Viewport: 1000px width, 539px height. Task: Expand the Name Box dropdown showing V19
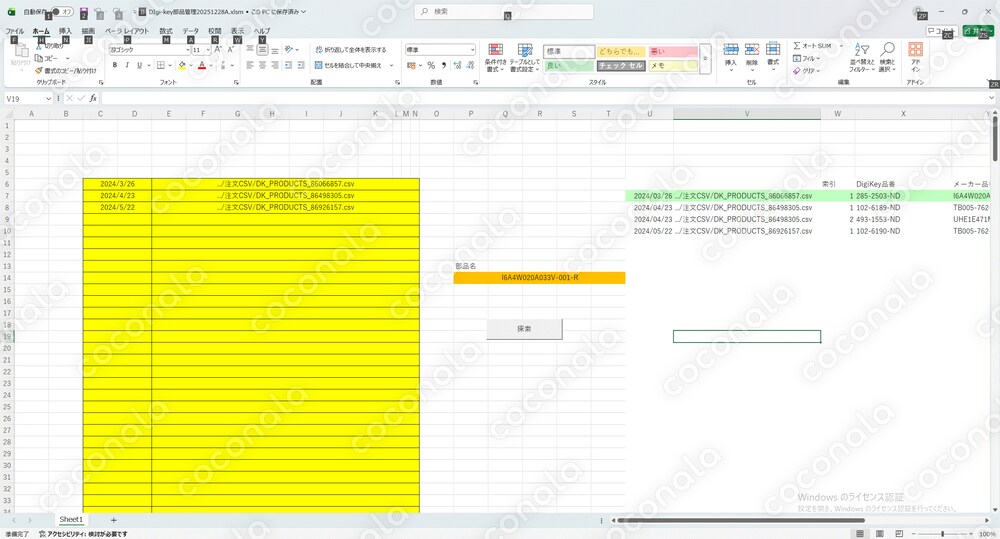click(x=48, y=99)
